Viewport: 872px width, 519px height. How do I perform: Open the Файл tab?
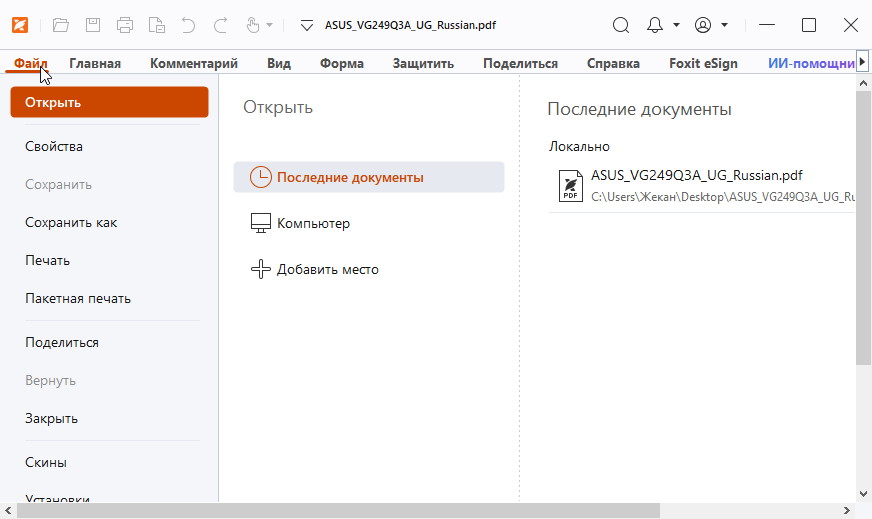(31, 63)
